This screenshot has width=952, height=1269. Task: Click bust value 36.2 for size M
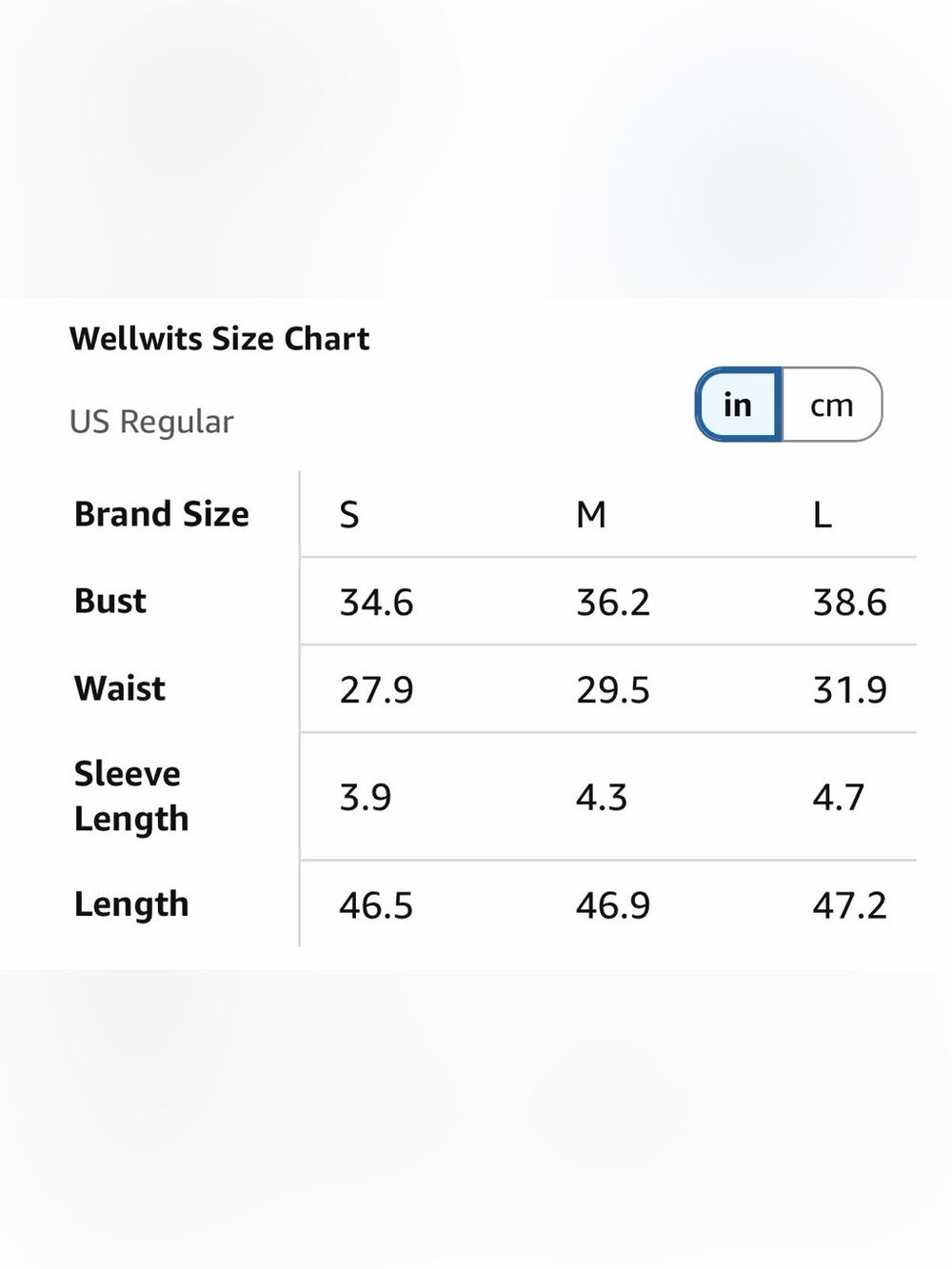[x=613, y=603]
